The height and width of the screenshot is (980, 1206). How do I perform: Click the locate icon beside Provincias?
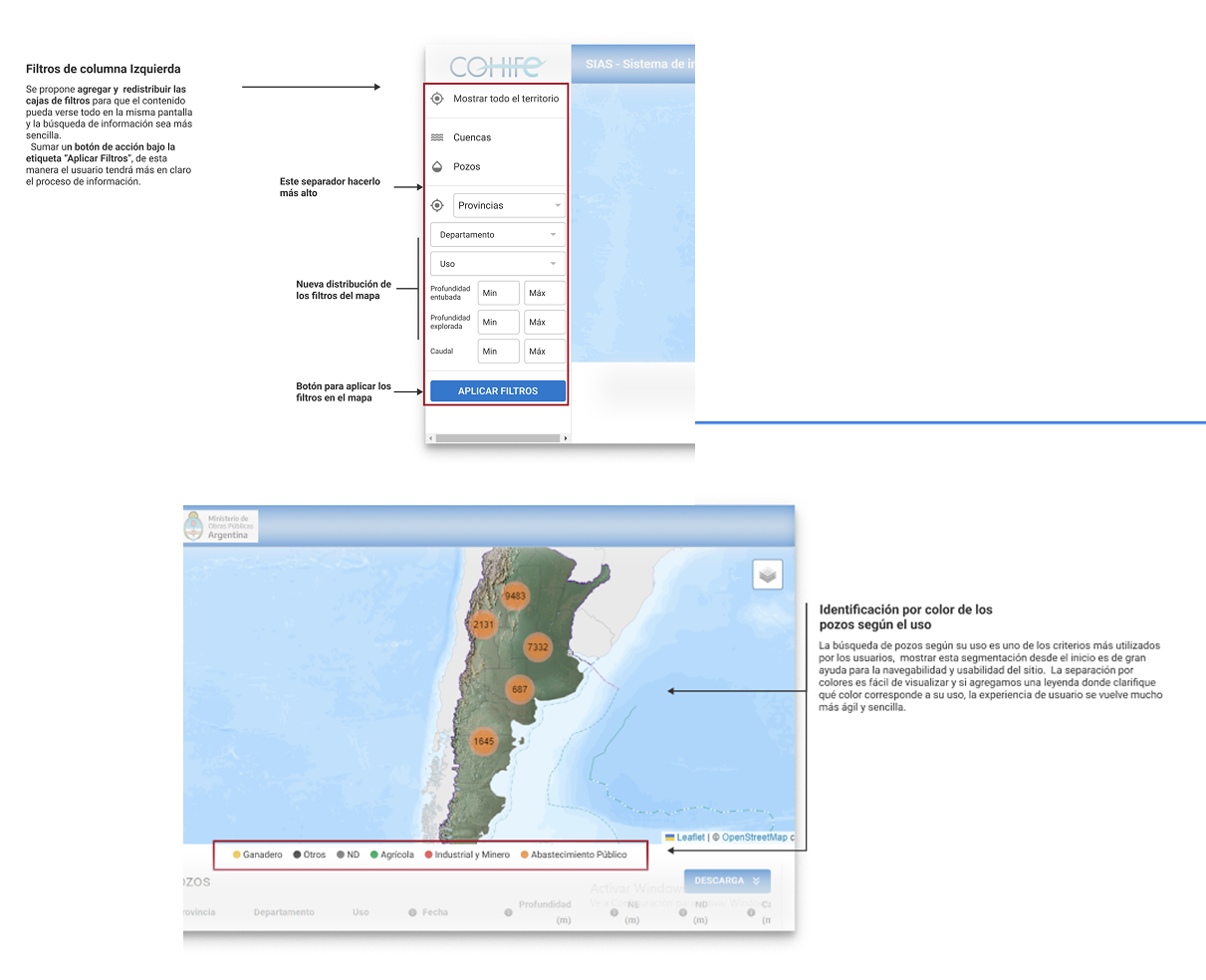(436, 205)
